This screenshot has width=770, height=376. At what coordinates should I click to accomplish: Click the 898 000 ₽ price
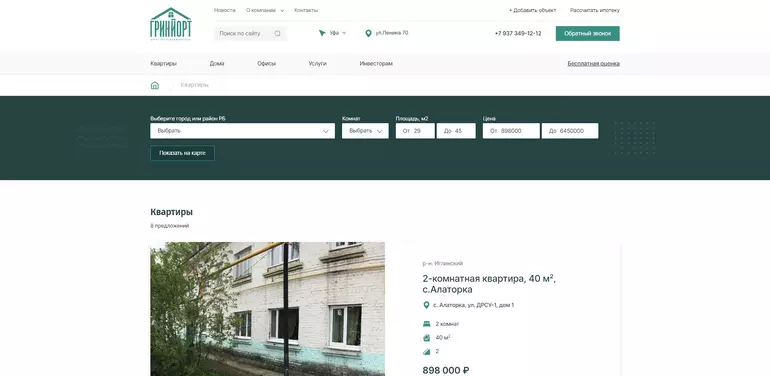pos(446,371)
